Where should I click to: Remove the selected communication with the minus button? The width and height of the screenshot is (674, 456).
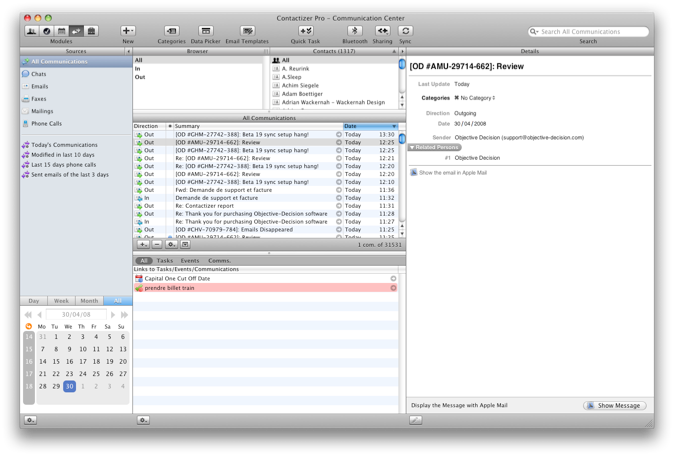click(x=157, y=245)
